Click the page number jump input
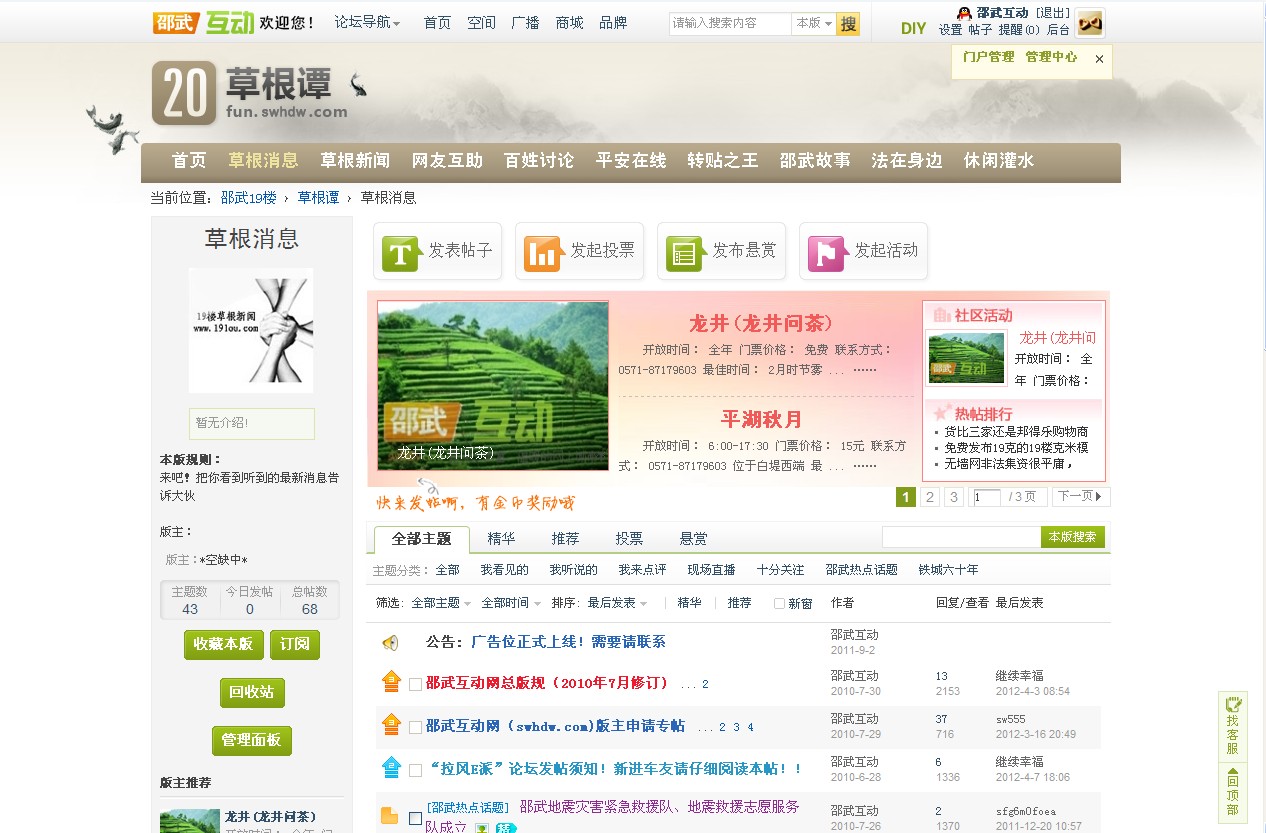Viewport: 1266px width, 833px height. tap(986, 497)
